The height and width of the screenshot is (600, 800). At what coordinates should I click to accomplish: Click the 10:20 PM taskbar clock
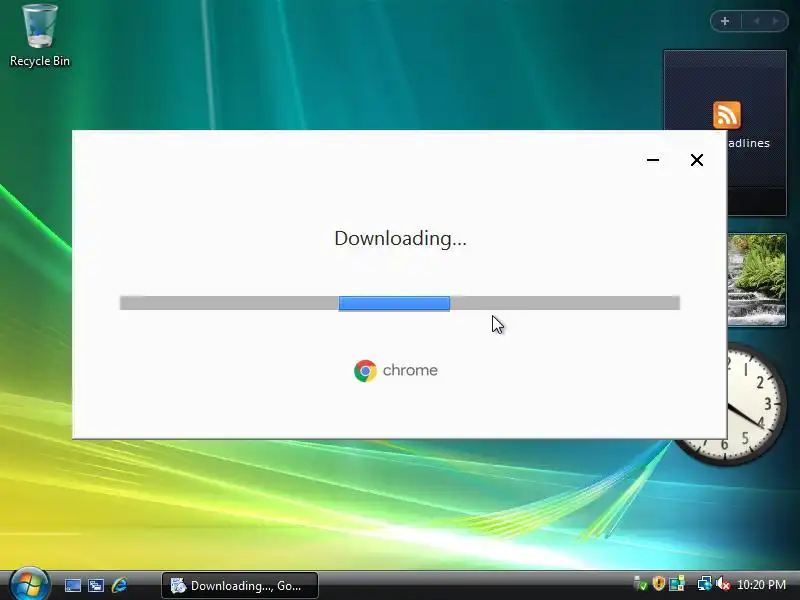(761, 585)
